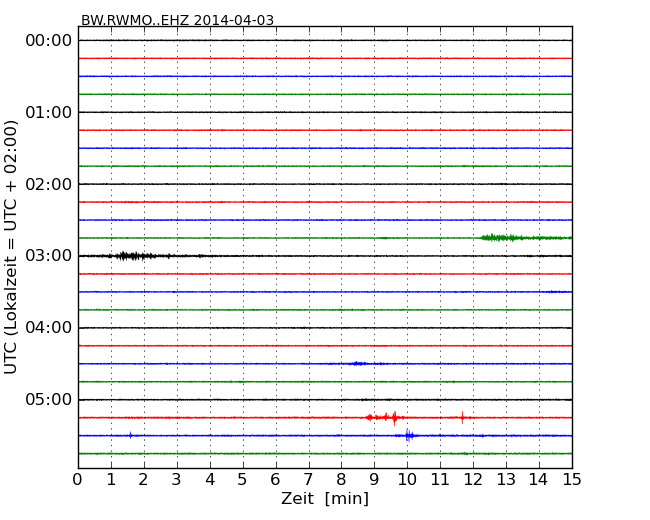Click the plot title BW.RWMO..EHZ 2014-04-03
The height and width of the screenshot is (520, 650).
[177, 20]
